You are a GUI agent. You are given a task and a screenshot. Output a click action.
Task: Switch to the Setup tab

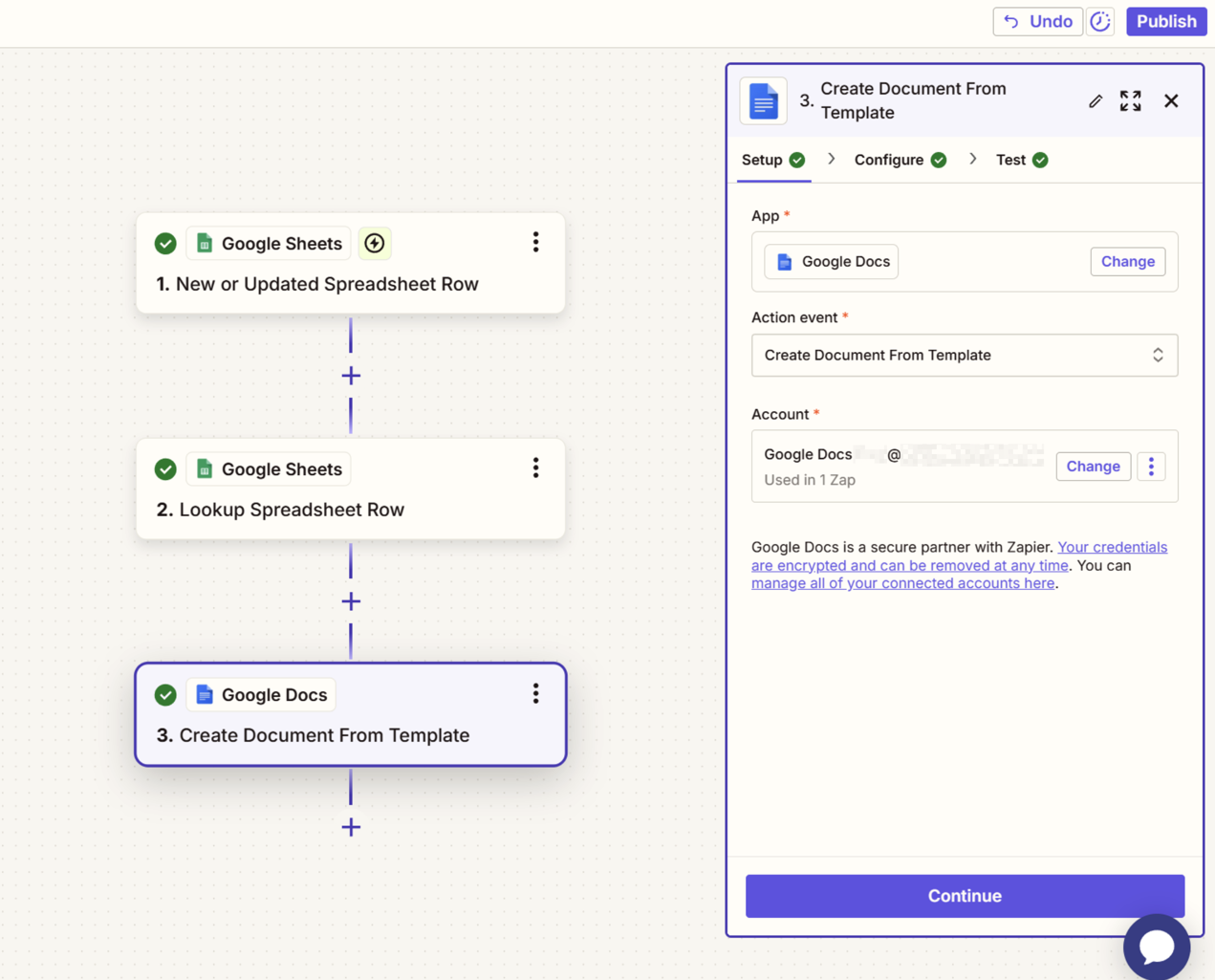point(773,160)
